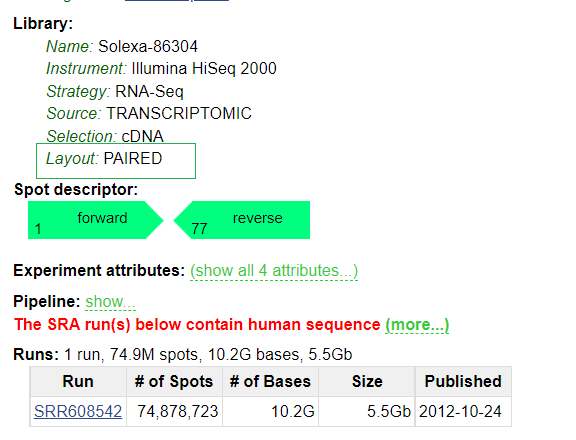Click the Illumina HiSeq 2000 instrument value
Screen dimensions: 576x440
[x=204, y=69]
